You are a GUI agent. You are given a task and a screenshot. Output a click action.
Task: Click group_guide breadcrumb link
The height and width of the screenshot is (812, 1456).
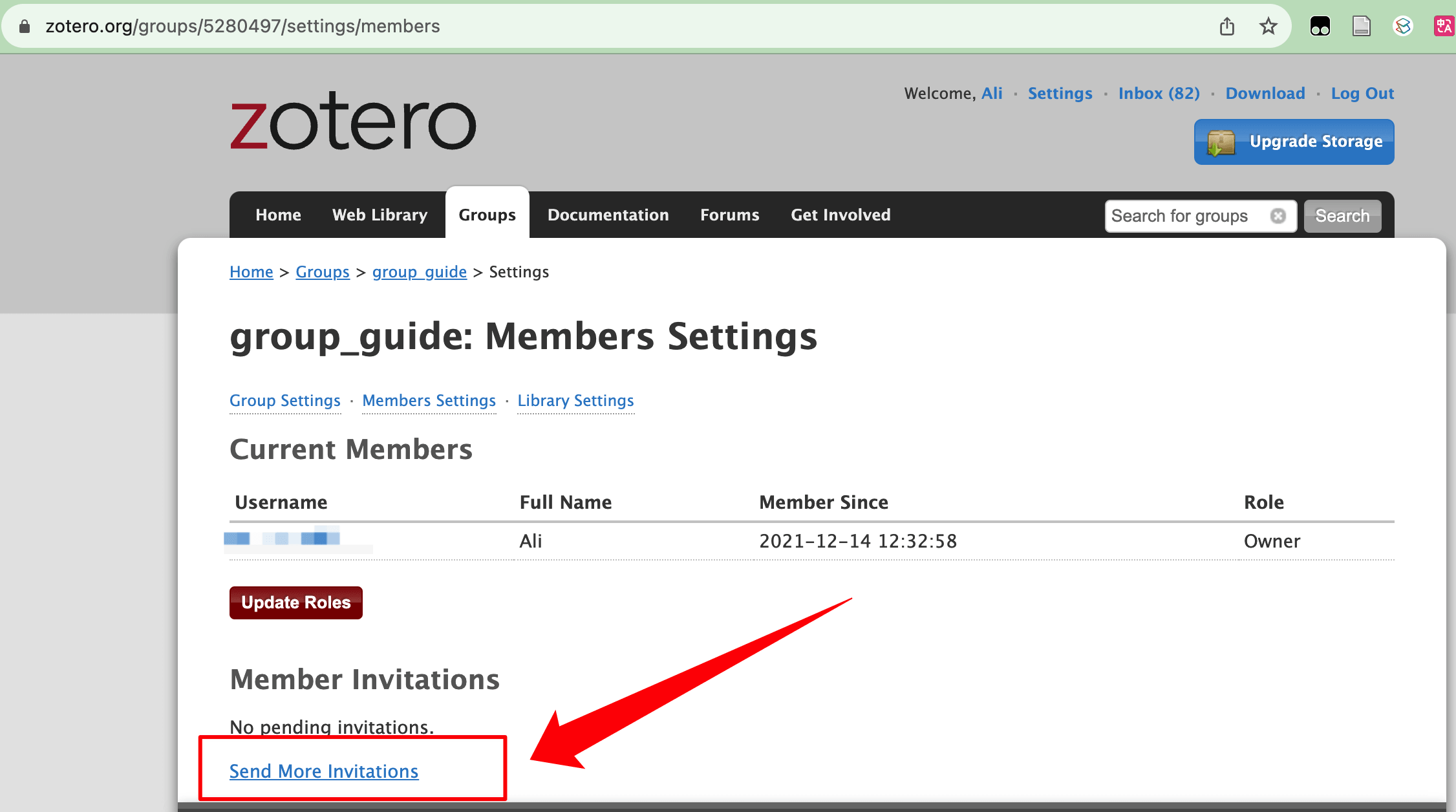(x=419, y=272)
